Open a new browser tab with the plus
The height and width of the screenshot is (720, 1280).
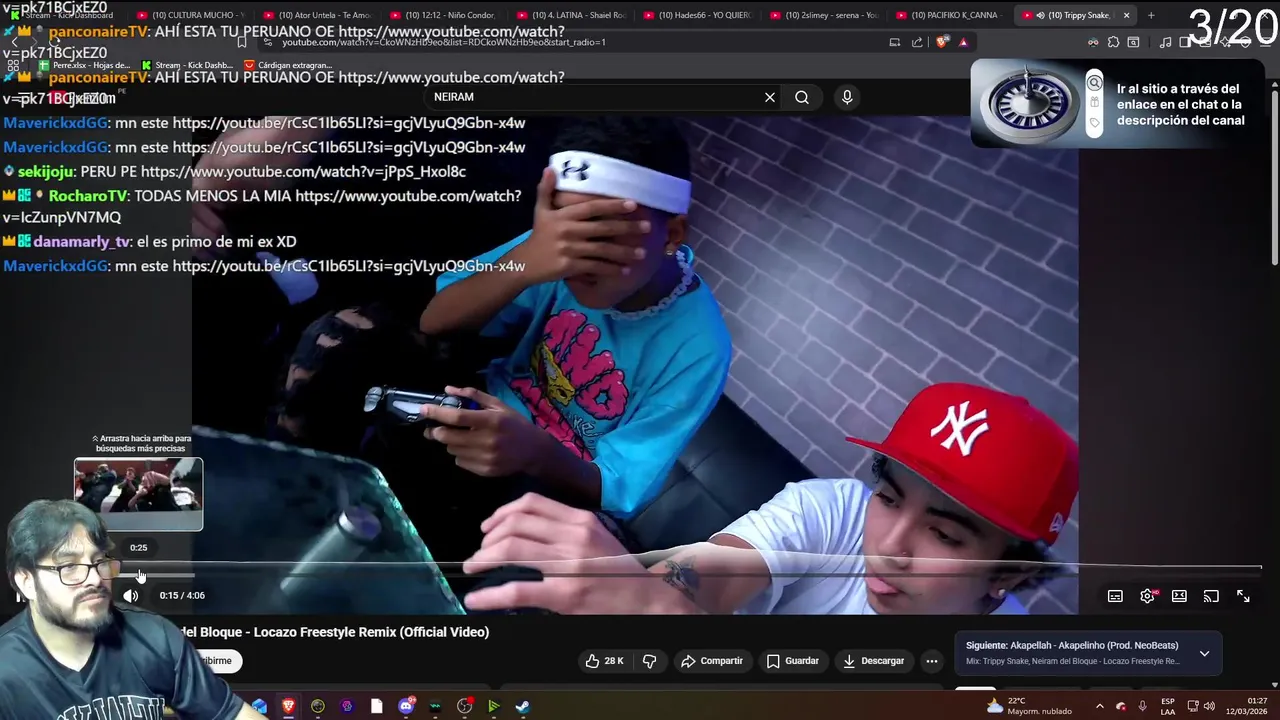[x=1151, y=15]
